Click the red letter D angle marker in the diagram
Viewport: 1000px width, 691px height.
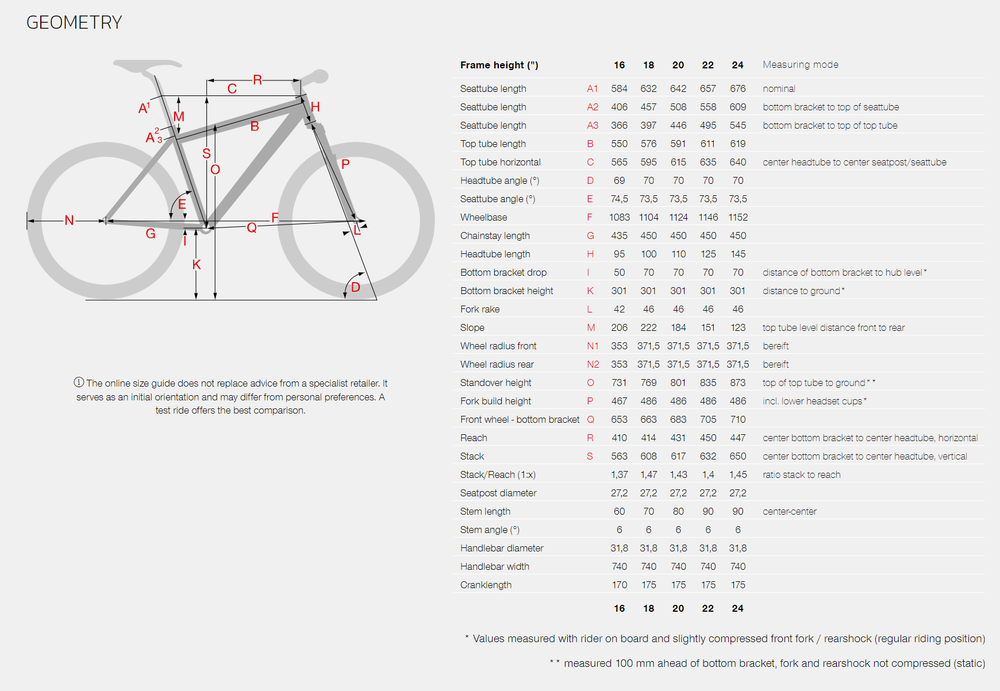coord(354,288)
